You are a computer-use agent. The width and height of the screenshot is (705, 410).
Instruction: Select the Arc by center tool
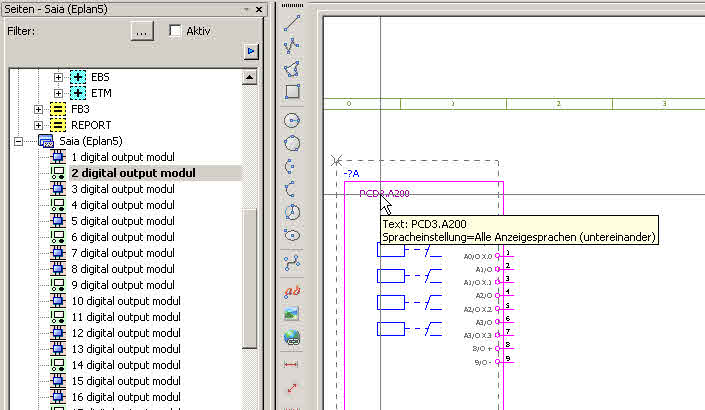(x=292, y=166)
